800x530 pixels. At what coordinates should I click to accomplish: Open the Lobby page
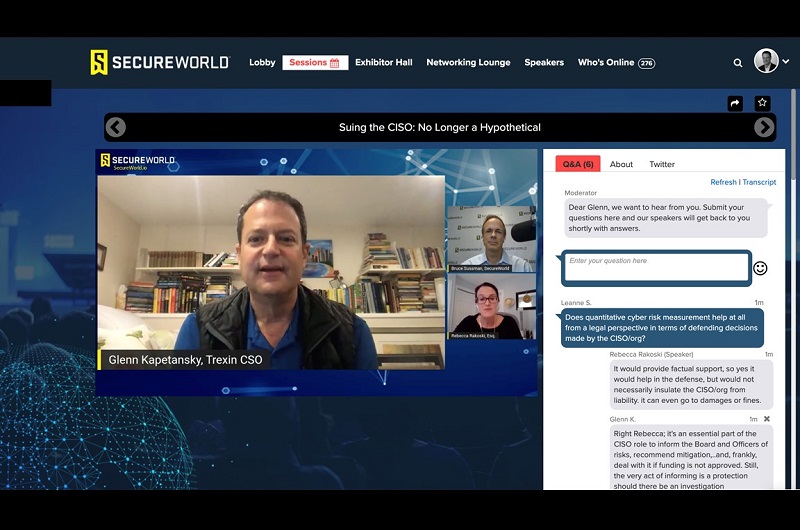262,62
